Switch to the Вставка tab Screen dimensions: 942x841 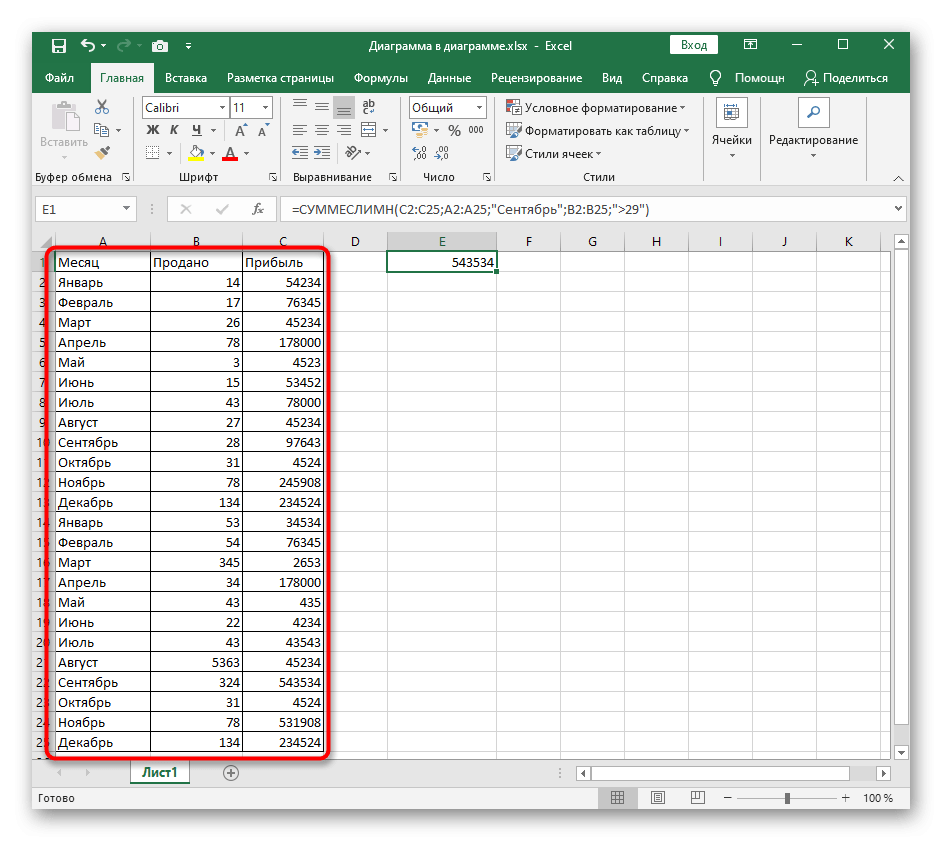tap(186, 78)
